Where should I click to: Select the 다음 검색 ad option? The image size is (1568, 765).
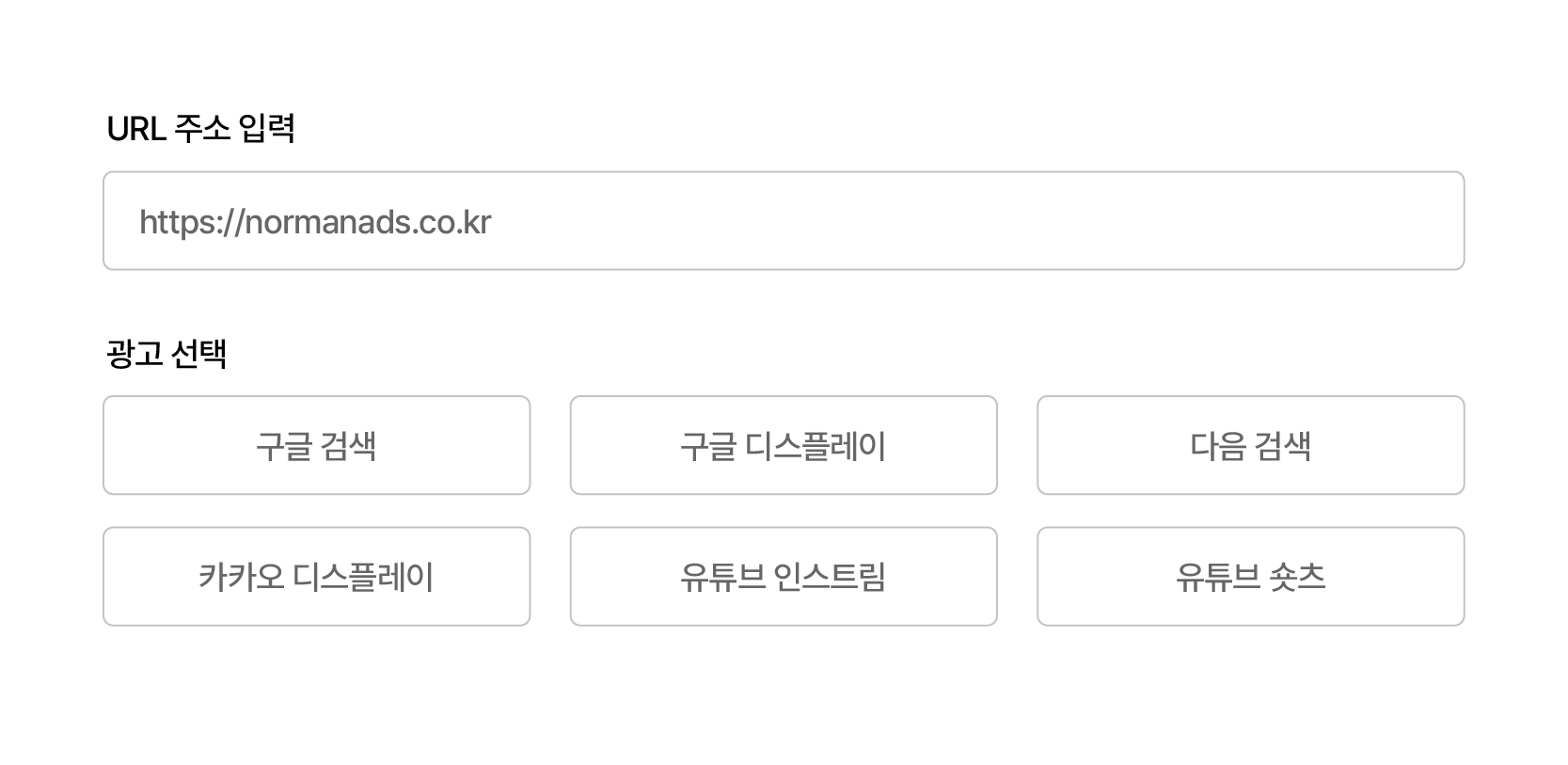pos(1250,445)
